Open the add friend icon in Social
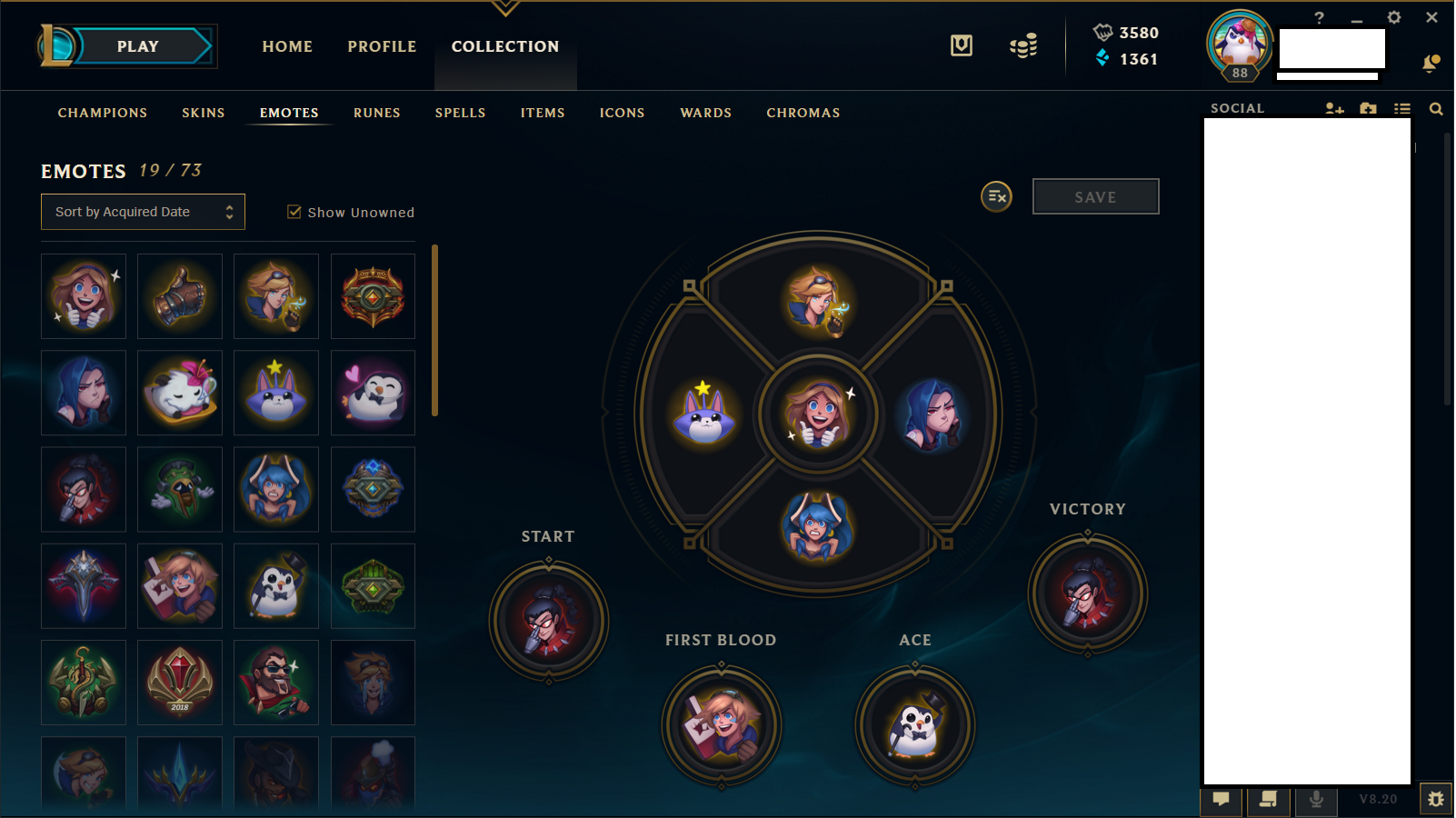 (1334, 109)
